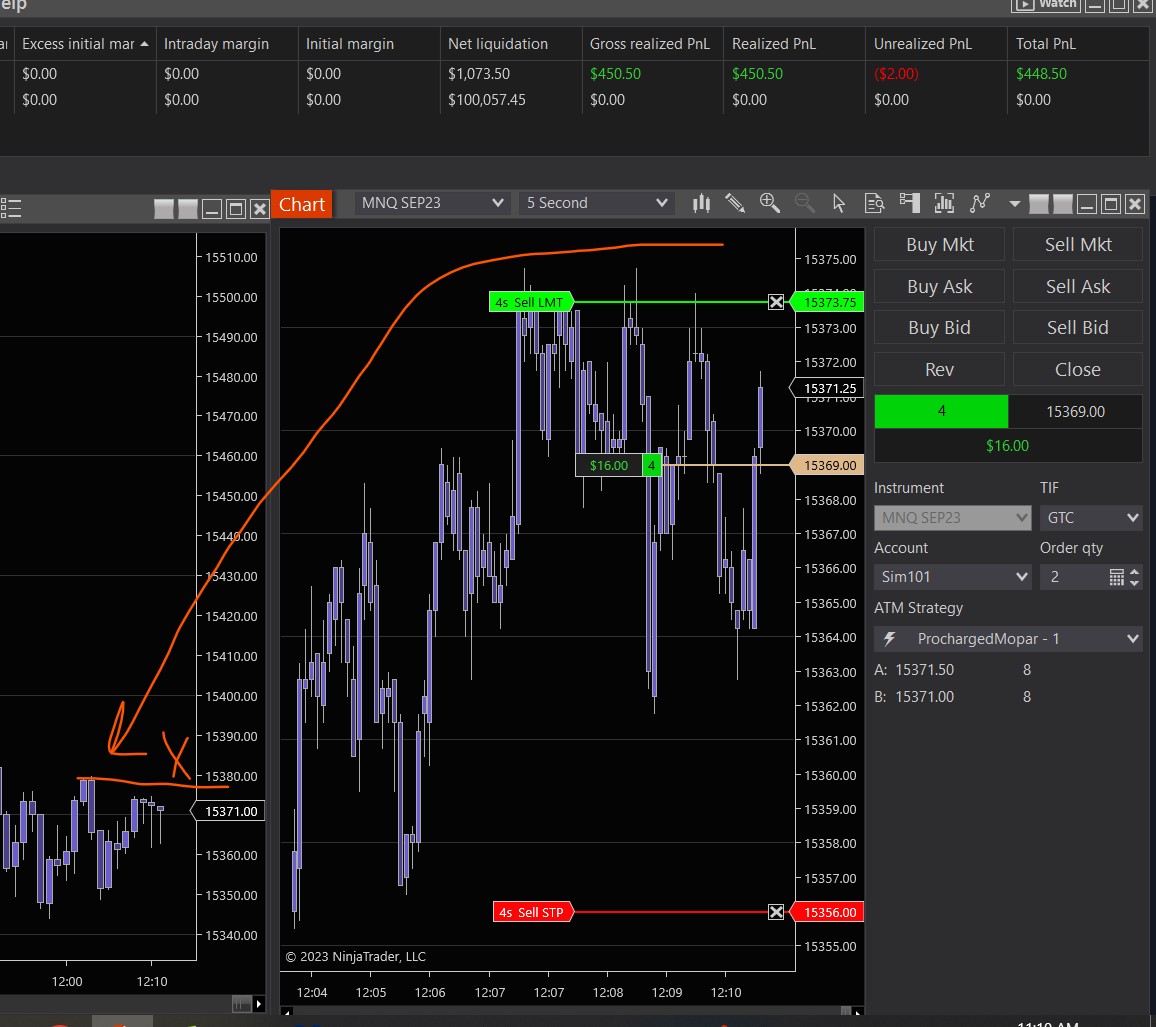
Task: Expand the MNQ SEP23 instrument dropdown in toolbar
Action: [x=433, y=203]
